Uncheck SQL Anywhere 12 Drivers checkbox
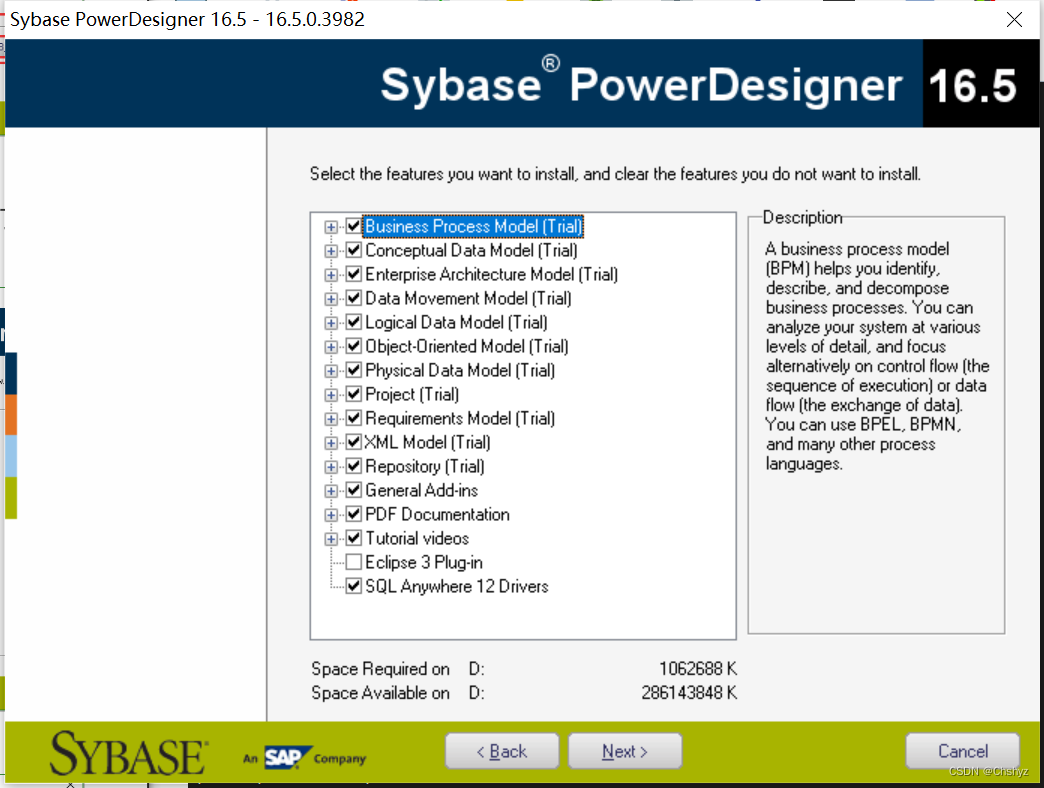The height and width of the screenshot is (788, 1044). pyautogui.click(x=354, y=586)
